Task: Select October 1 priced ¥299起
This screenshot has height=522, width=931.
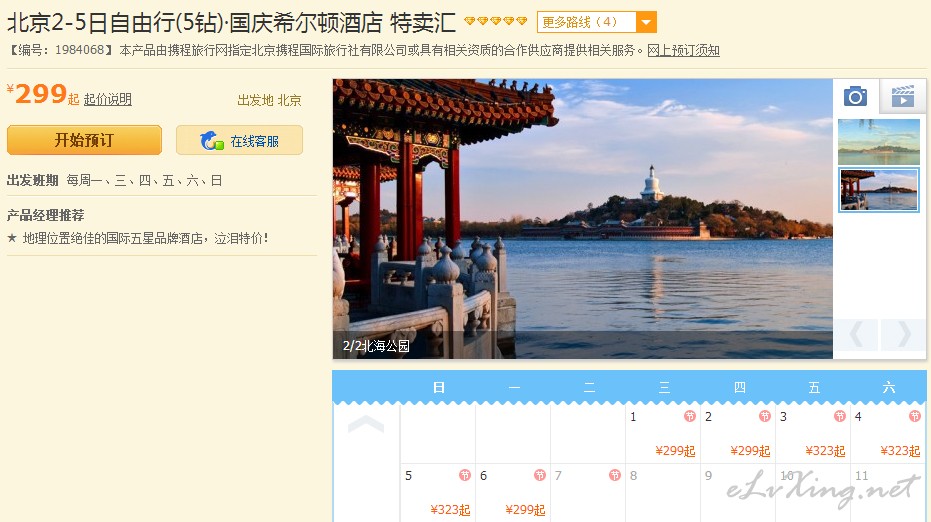Action: tap(663, 434)
